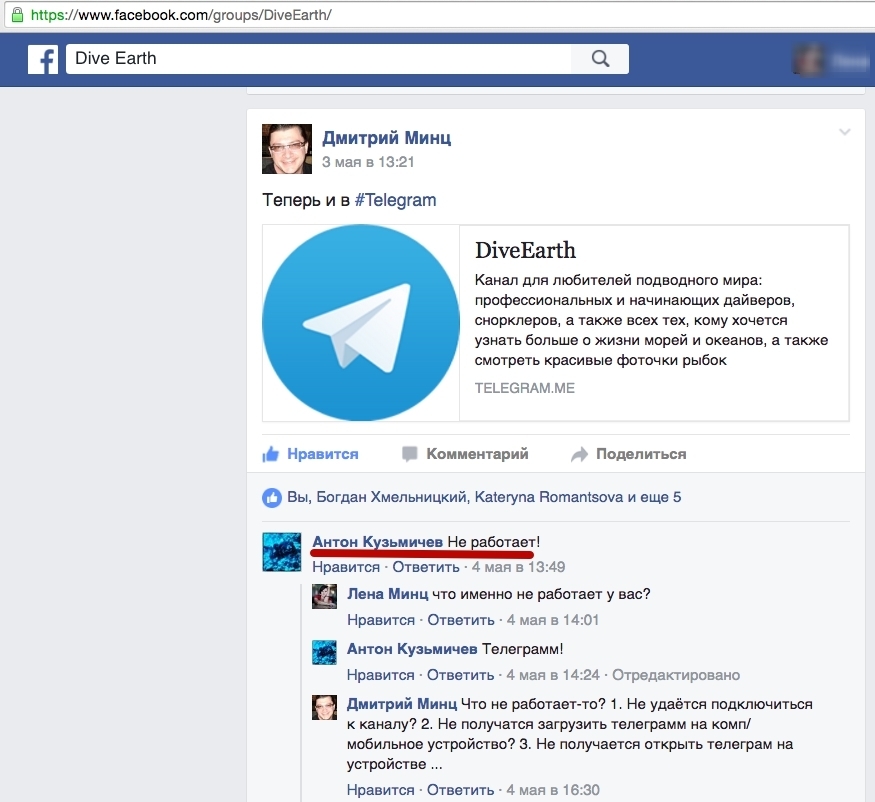Open Дмитрий Минц's avatar in post header
The width and height of the screenshot is (875, 802).
[x=287, y=149]
